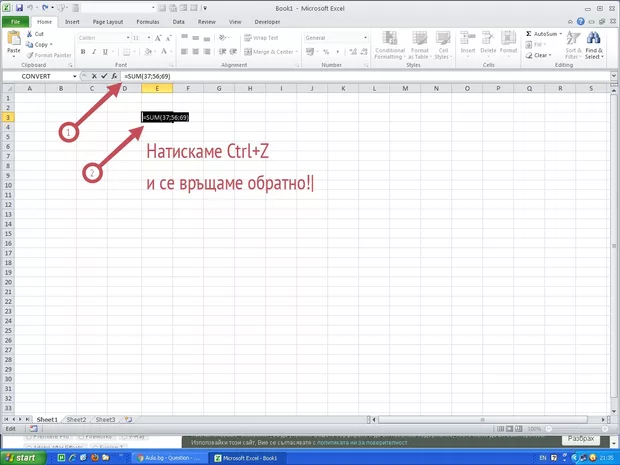The width and height of the screenshot is (620, 465).
Task: Toggle Underline formatting
Action: coord(105,52)
